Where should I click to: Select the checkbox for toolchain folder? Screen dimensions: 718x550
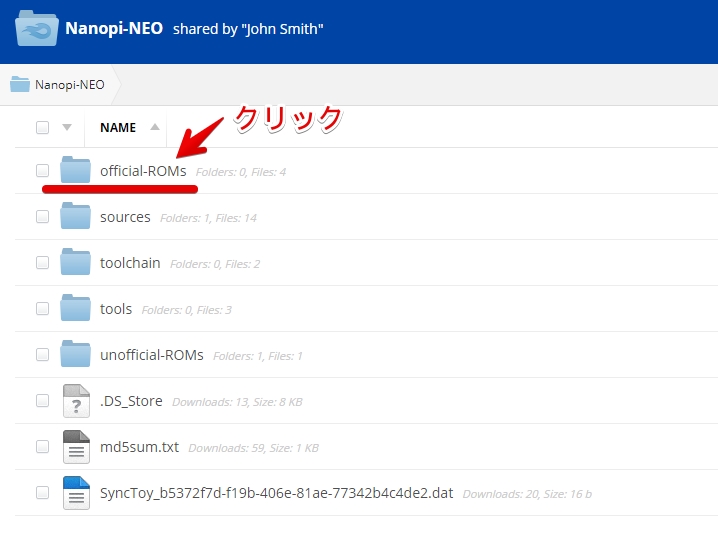point(43,262)
